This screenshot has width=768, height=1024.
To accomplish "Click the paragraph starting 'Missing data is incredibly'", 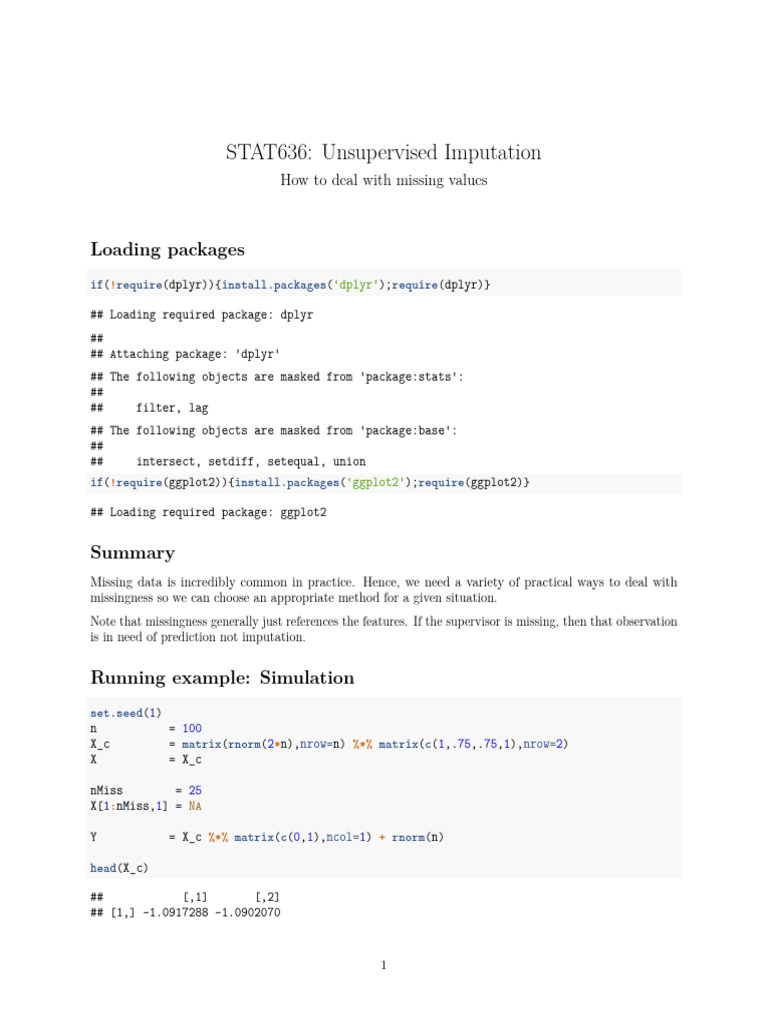I will (x=383, y=589).
